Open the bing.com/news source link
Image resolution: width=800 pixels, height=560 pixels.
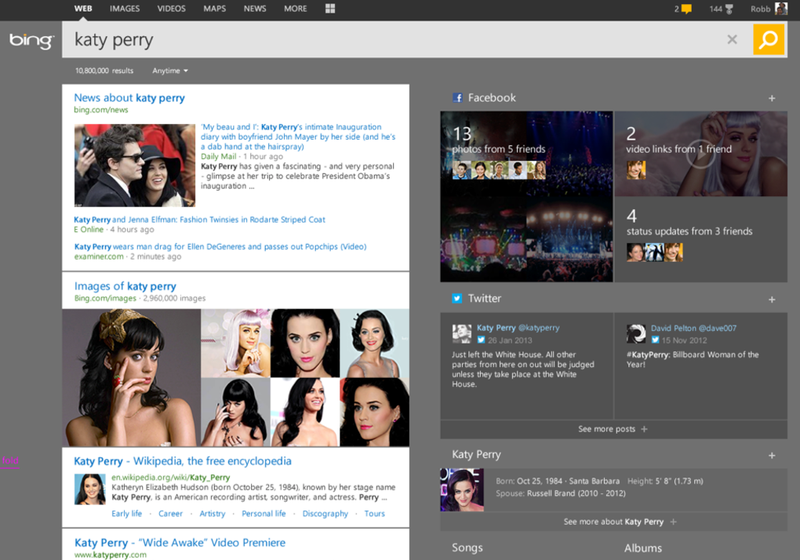pyautogui.click(x=101, y=110)
